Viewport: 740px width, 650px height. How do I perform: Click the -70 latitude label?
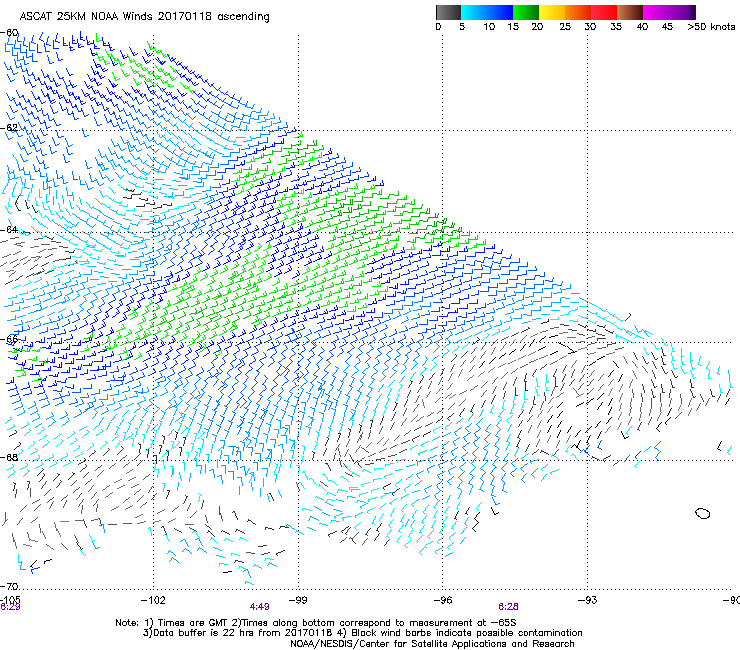(x=9, y=587)
